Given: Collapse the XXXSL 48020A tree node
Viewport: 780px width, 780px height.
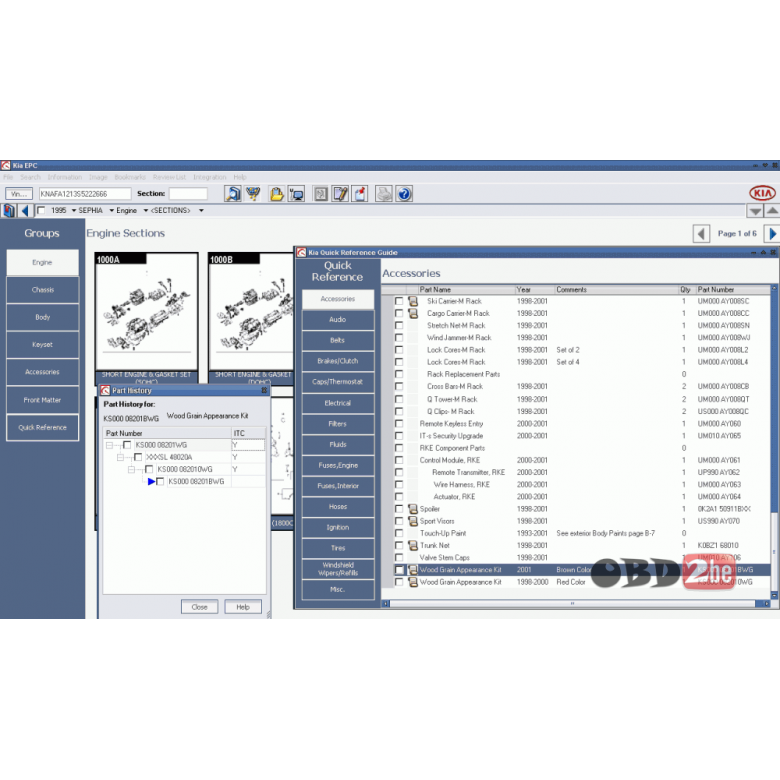Looking at the screenshot, I should pyautogui.click(x=120, y=457).
